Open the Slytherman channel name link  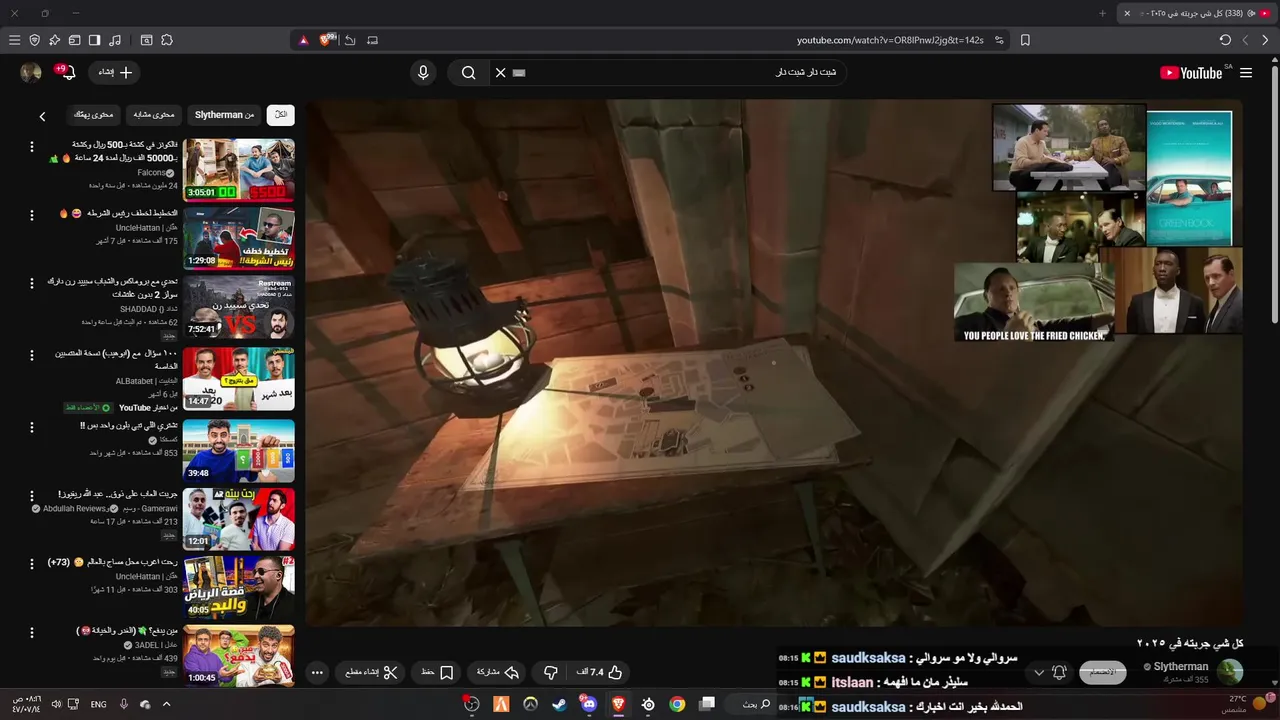[x=1181, y=666]
